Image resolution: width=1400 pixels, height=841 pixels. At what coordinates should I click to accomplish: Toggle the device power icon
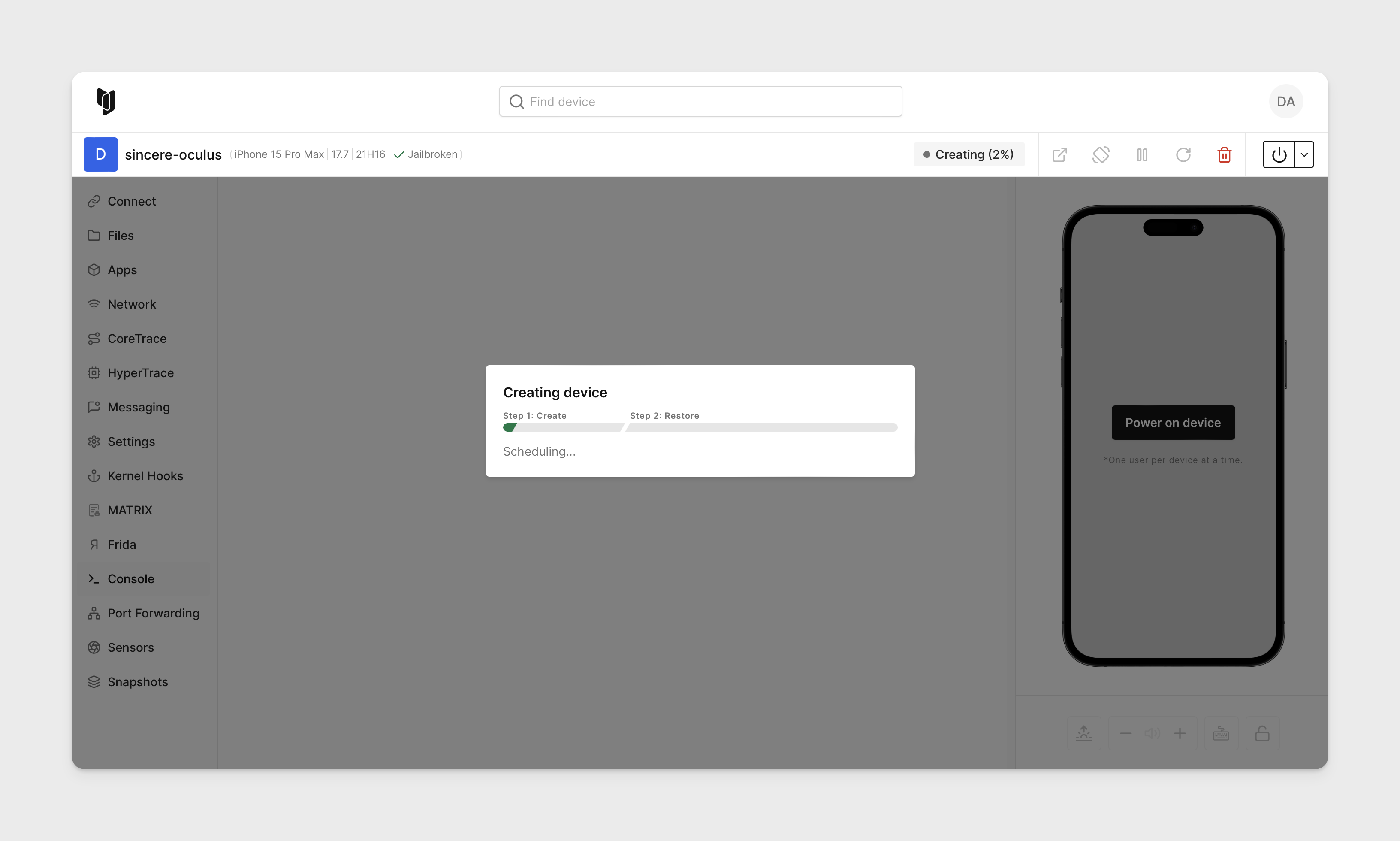(1281, 155)
